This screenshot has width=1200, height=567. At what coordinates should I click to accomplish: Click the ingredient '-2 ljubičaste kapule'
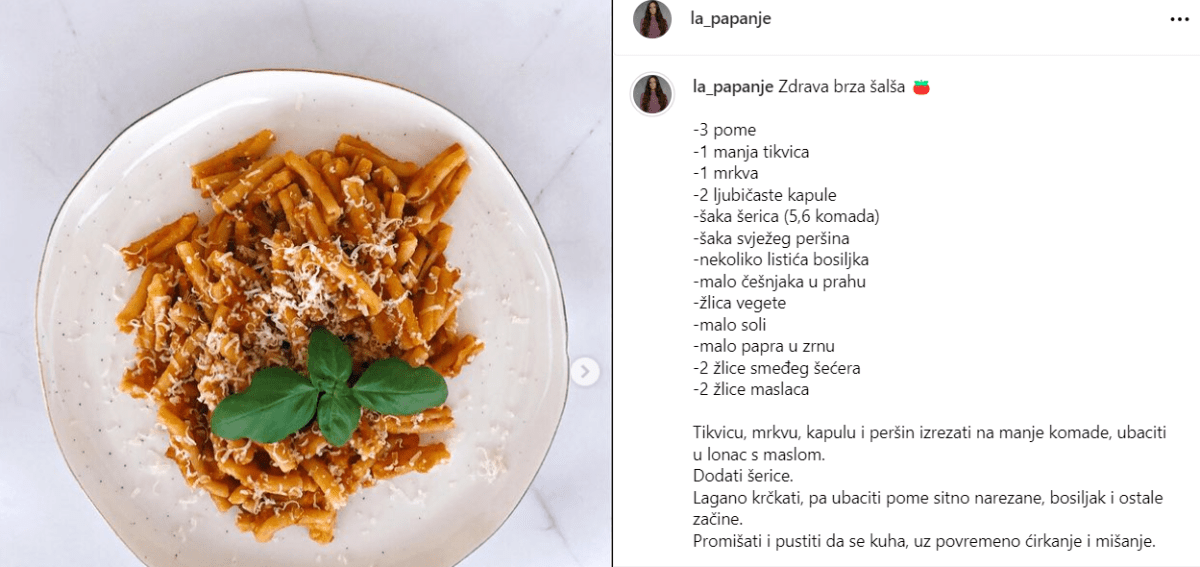coord(764,195)
